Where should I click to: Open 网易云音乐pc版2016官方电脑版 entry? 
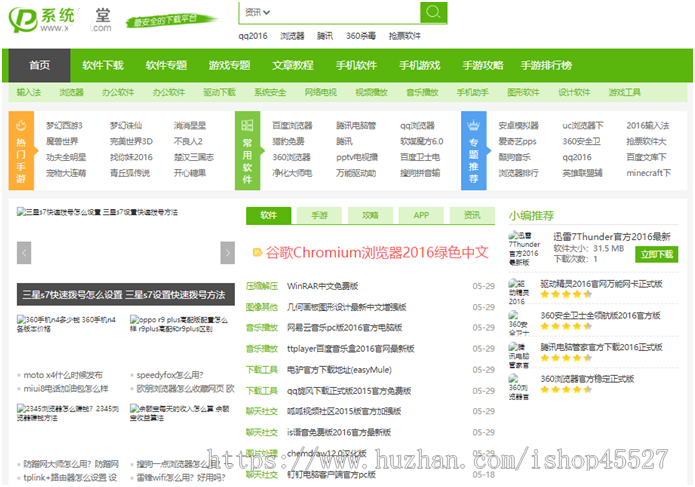click(x=344, y=327)
